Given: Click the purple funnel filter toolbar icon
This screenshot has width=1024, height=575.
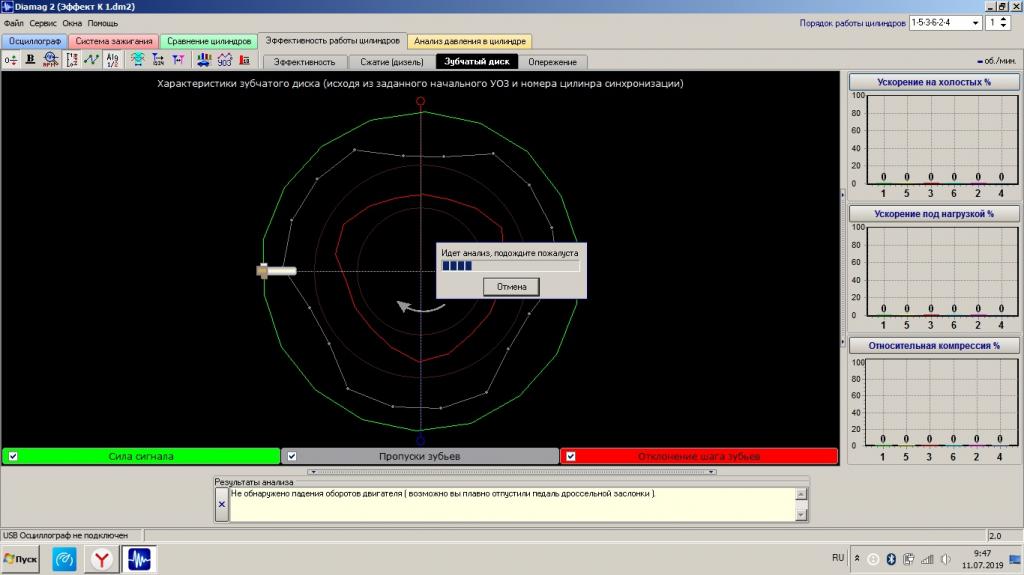Looking at the screenshot, I should [x=178, y=60].
